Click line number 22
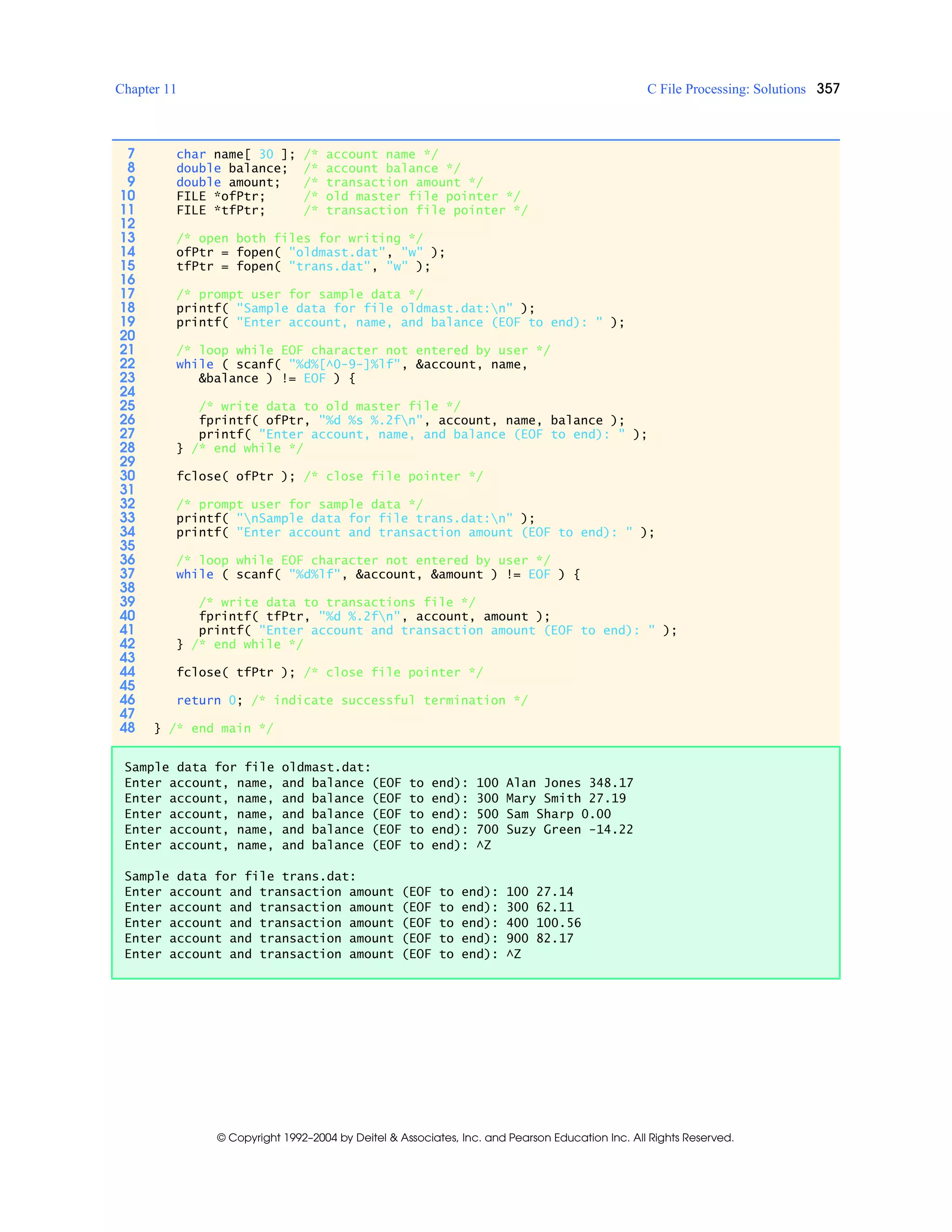952x1232 pixels. tap(127, 364)
